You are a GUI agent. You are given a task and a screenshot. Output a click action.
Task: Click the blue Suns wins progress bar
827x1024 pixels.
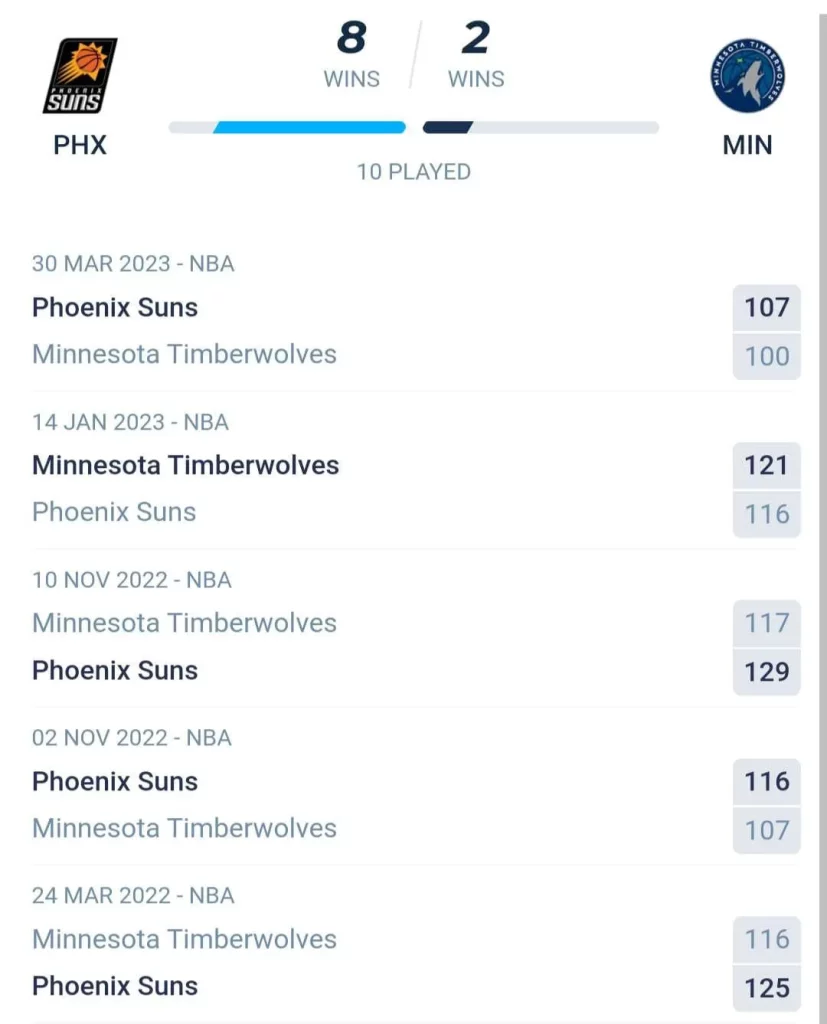[310, 127]
